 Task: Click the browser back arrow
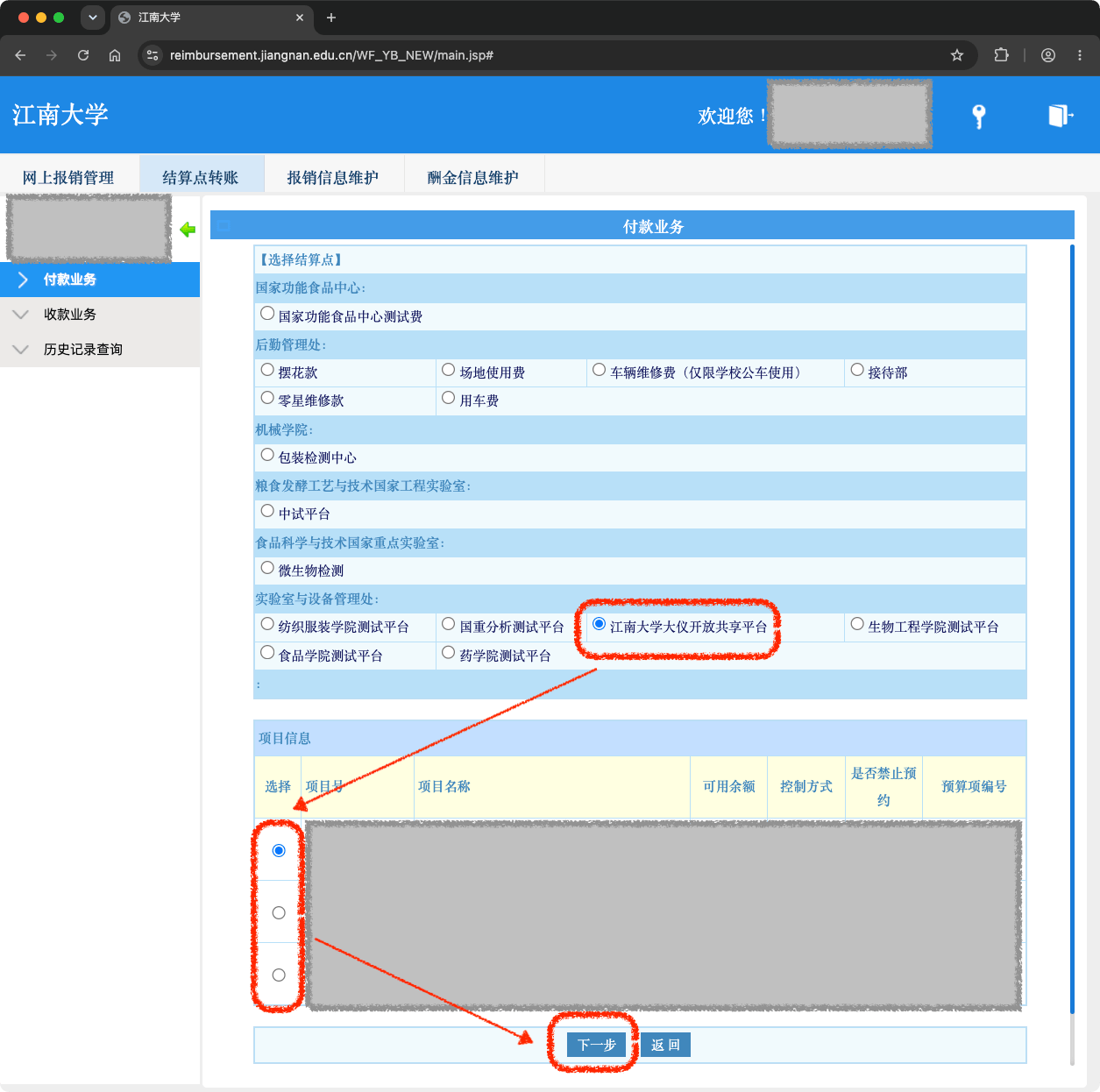[x=20, y=55]
